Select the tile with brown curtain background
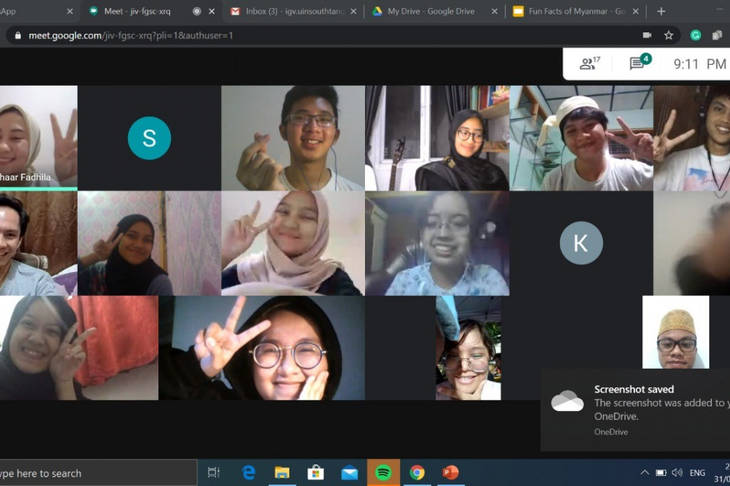Viewport: 730px width, 486px height. [39, 243]
